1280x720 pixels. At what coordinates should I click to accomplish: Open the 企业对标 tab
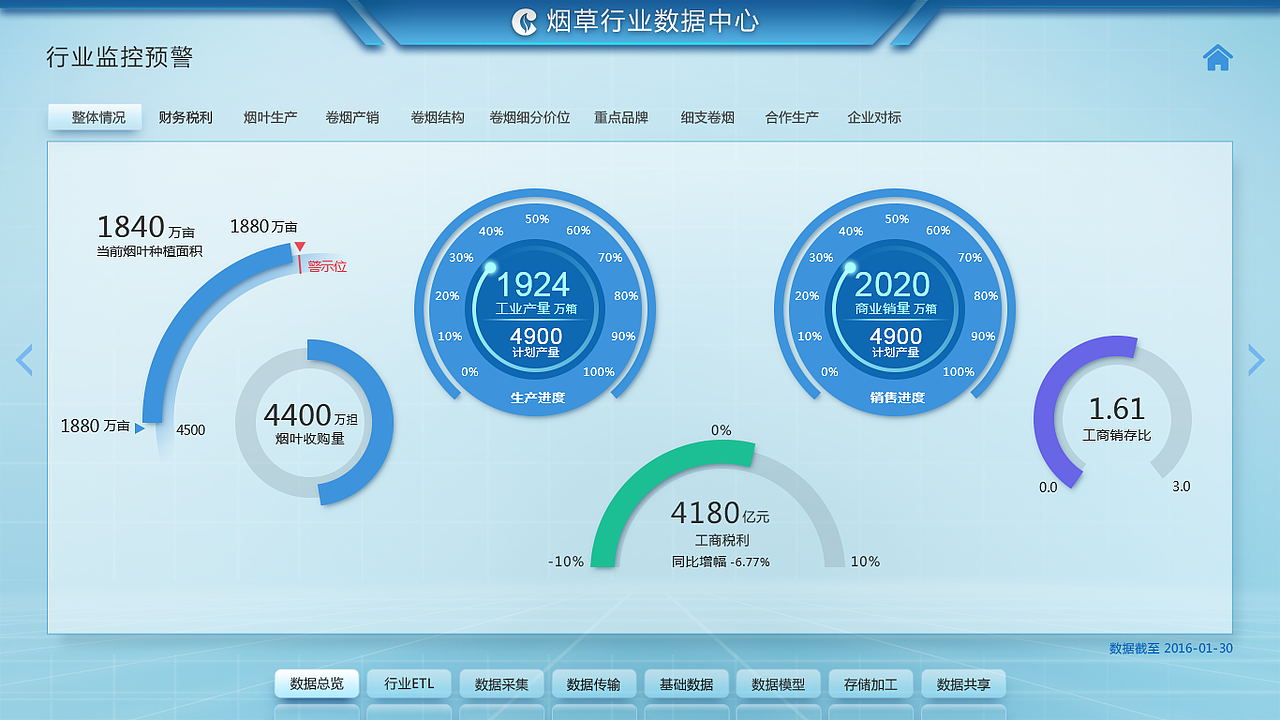pyautogui.click(x=874, y=117)
